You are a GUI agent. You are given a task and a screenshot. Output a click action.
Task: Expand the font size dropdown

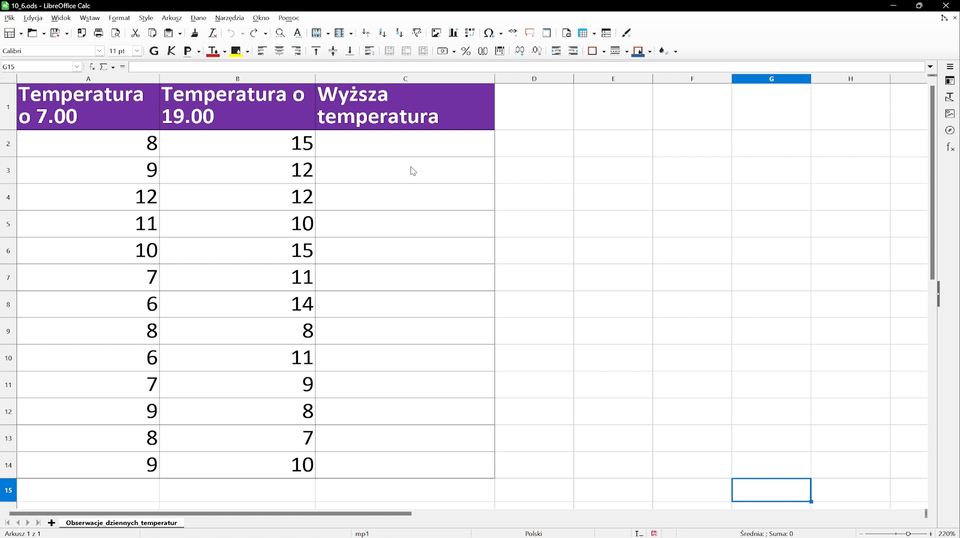(x=137, y=51)
